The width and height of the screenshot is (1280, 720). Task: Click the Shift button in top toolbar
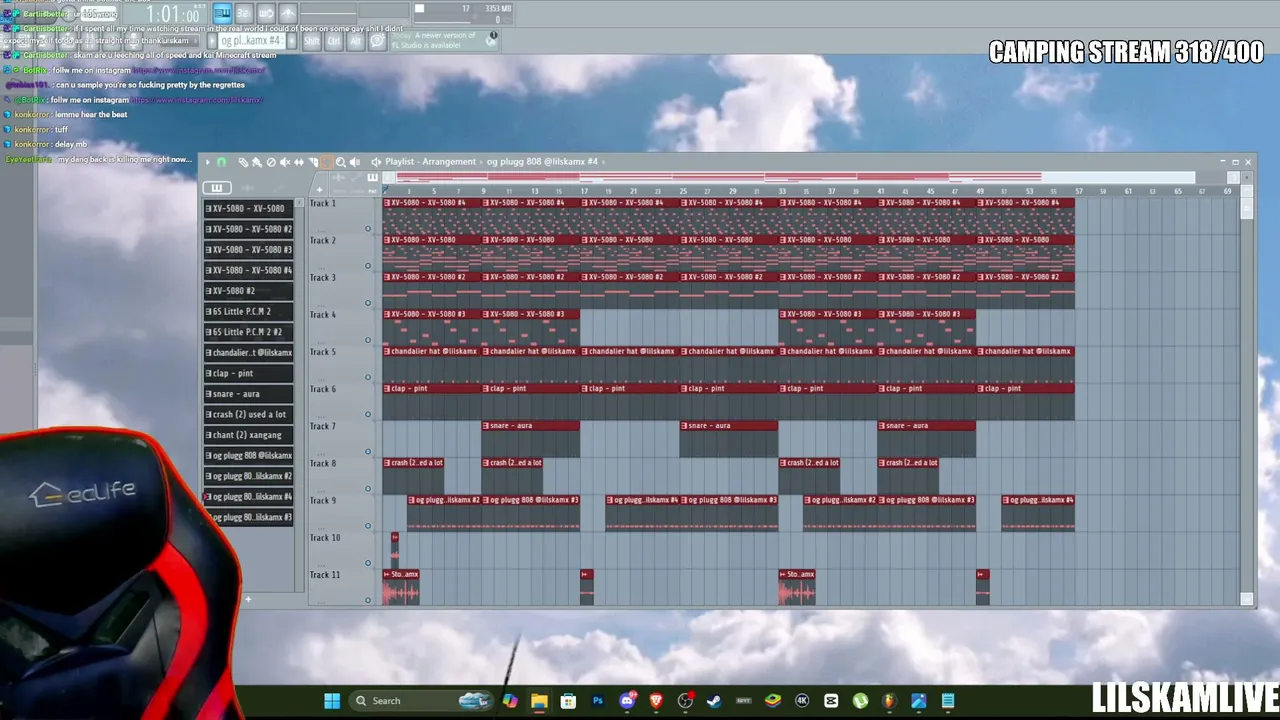pos(312,41)
